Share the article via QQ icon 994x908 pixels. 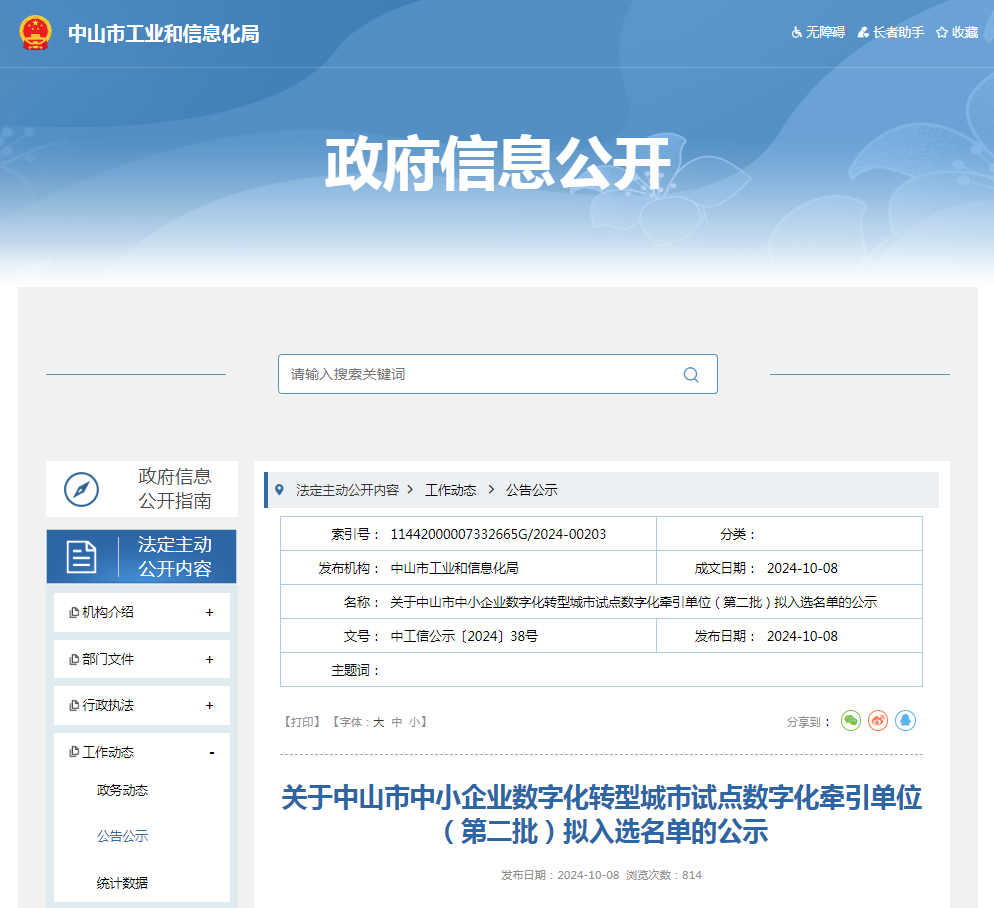tap(906, 720)
